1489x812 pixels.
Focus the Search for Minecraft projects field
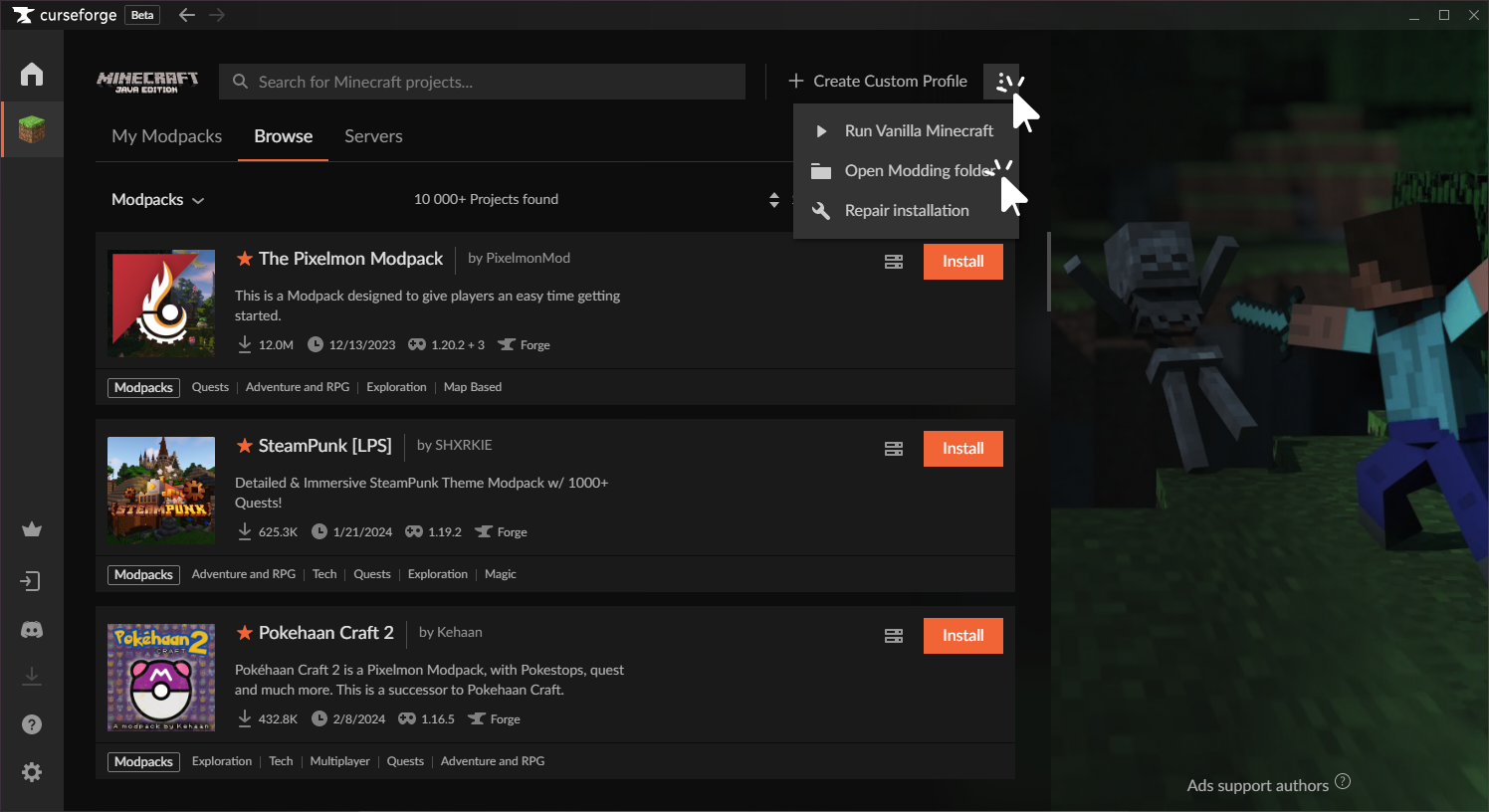coord(482,82)
